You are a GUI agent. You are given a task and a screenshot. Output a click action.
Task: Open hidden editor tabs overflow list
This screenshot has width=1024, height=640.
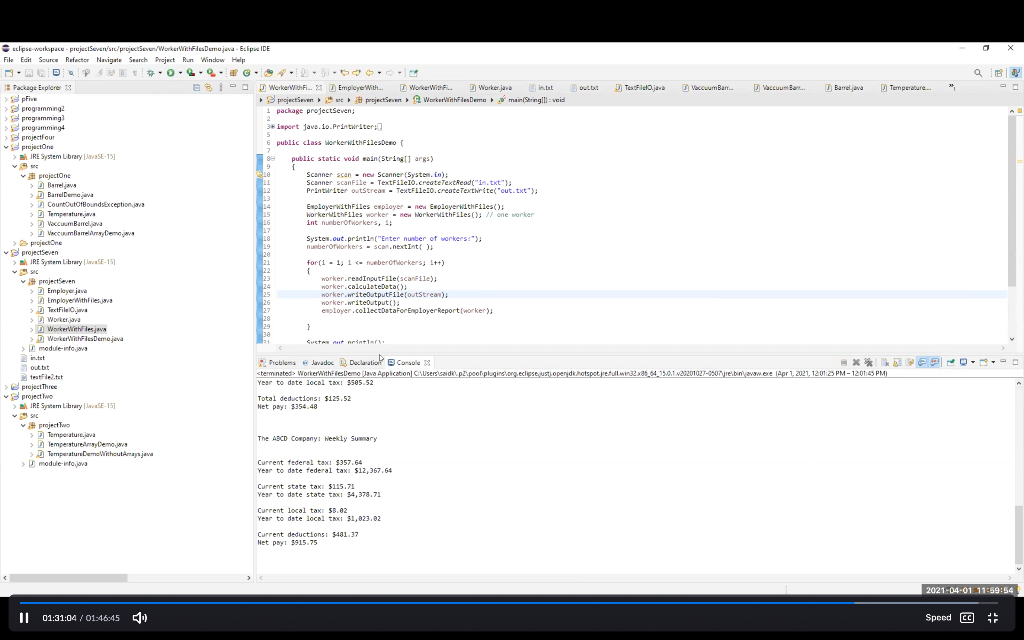click(x=952, y=87)
